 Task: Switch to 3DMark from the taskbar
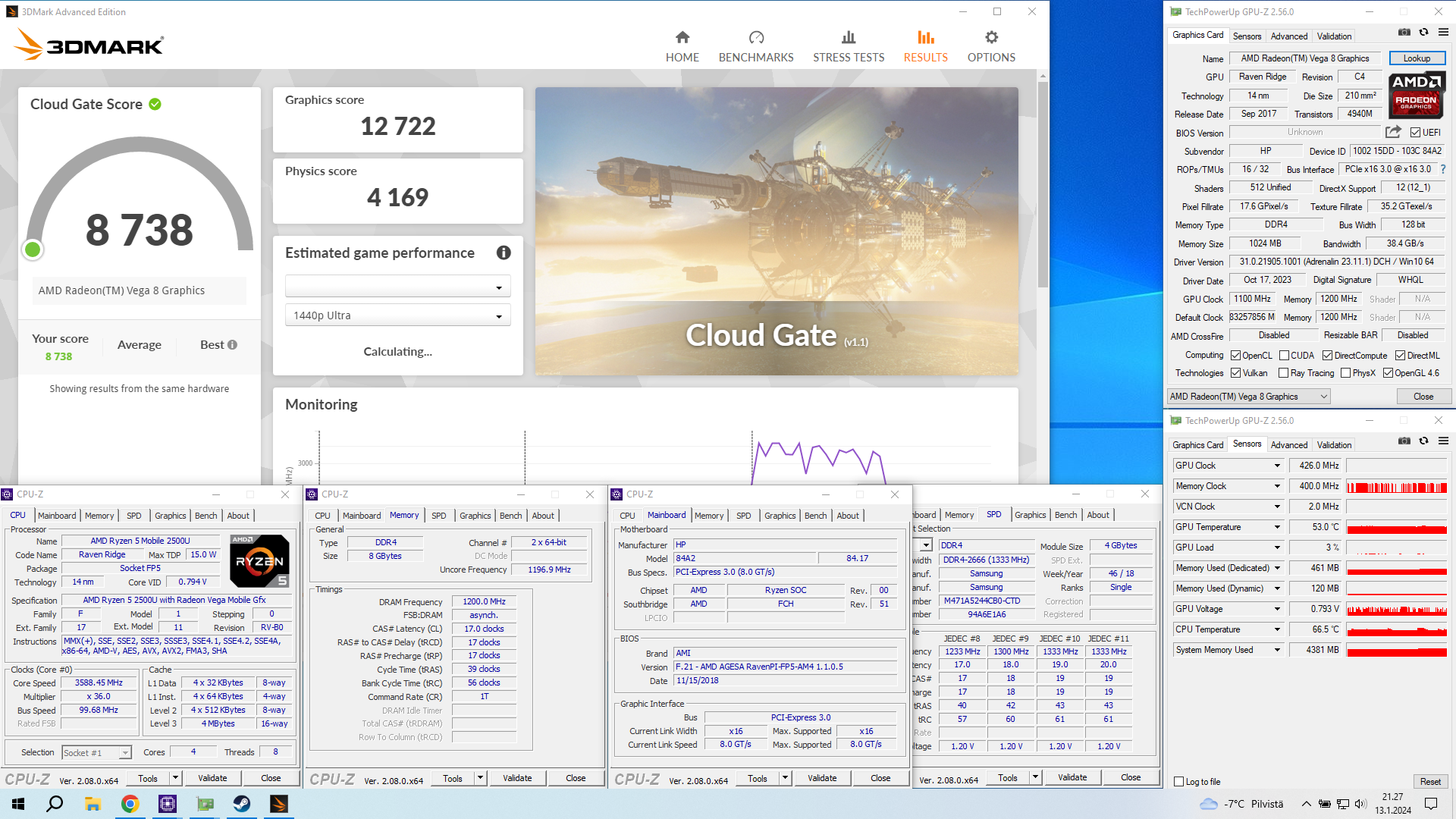click(279, 804)
